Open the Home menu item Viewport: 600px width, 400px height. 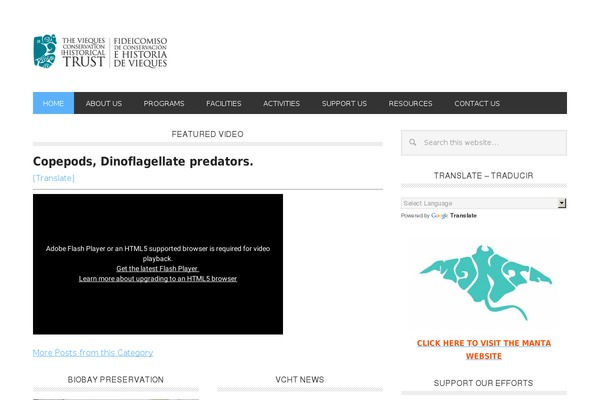pyautogui.click(x=53, y=103)
